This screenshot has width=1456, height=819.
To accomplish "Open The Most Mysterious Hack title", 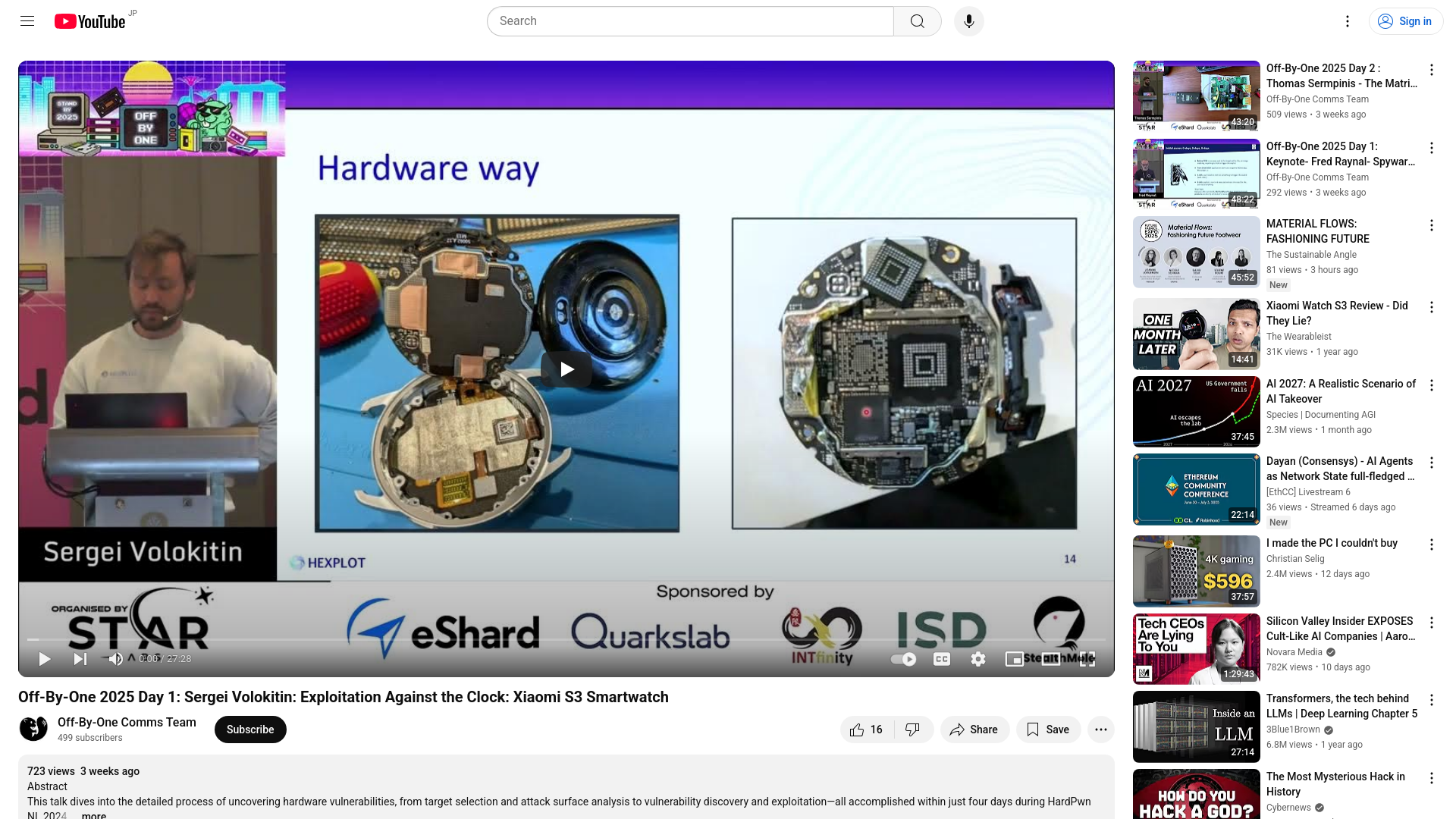I will (1335, 784).
